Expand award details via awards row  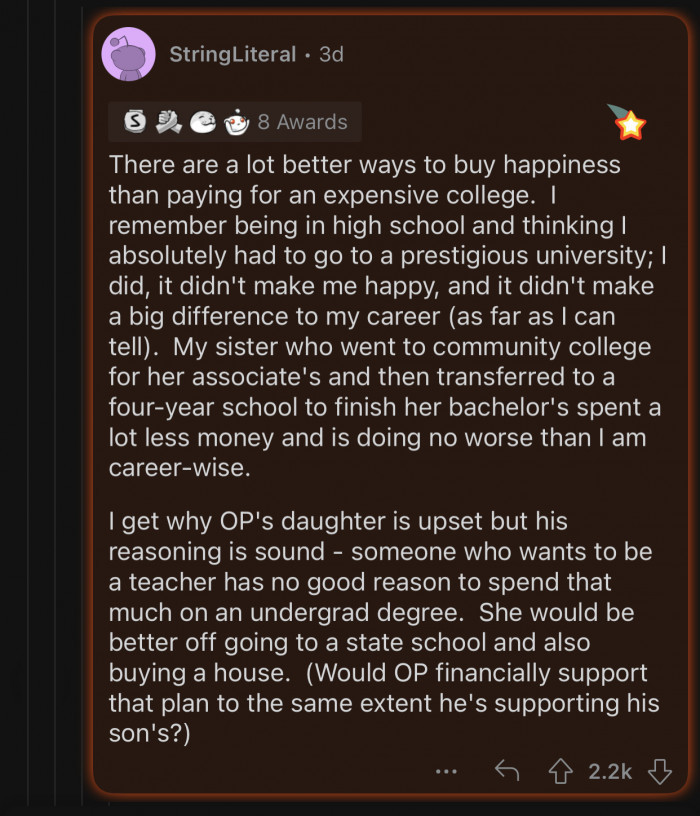[232, 122]
